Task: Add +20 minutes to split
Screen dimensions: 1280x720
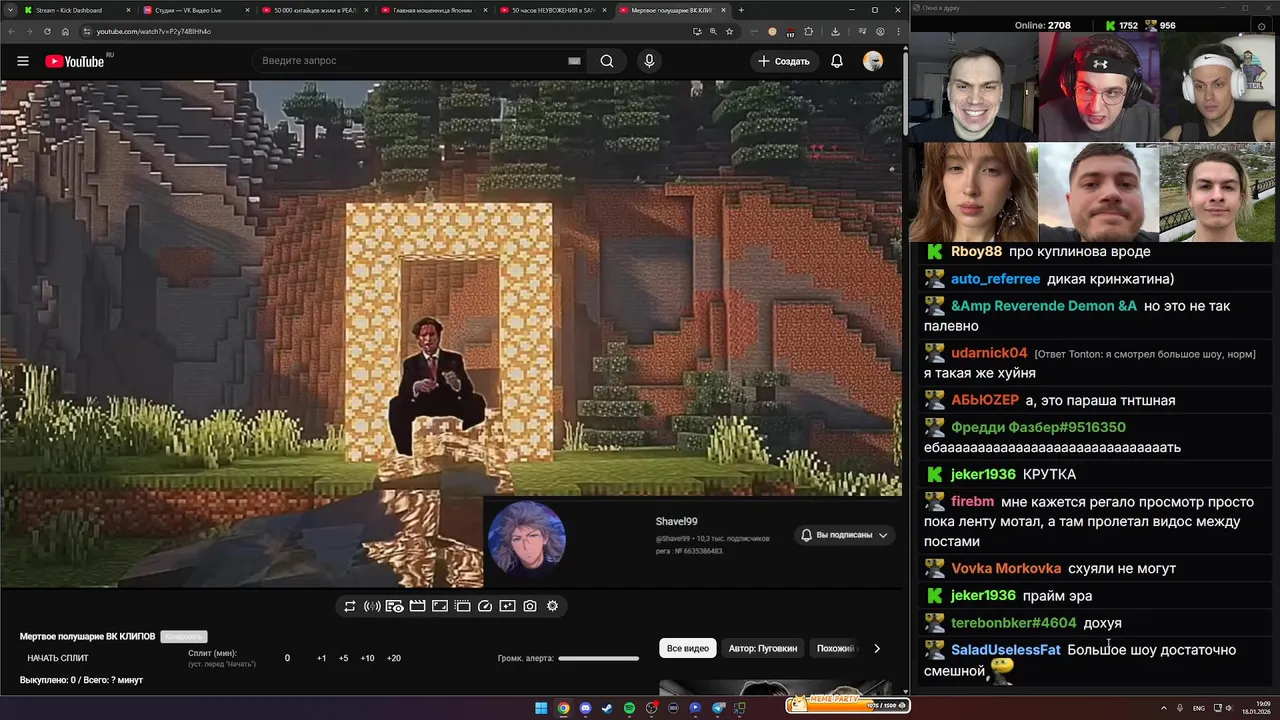Action: [x=394, y=658]
